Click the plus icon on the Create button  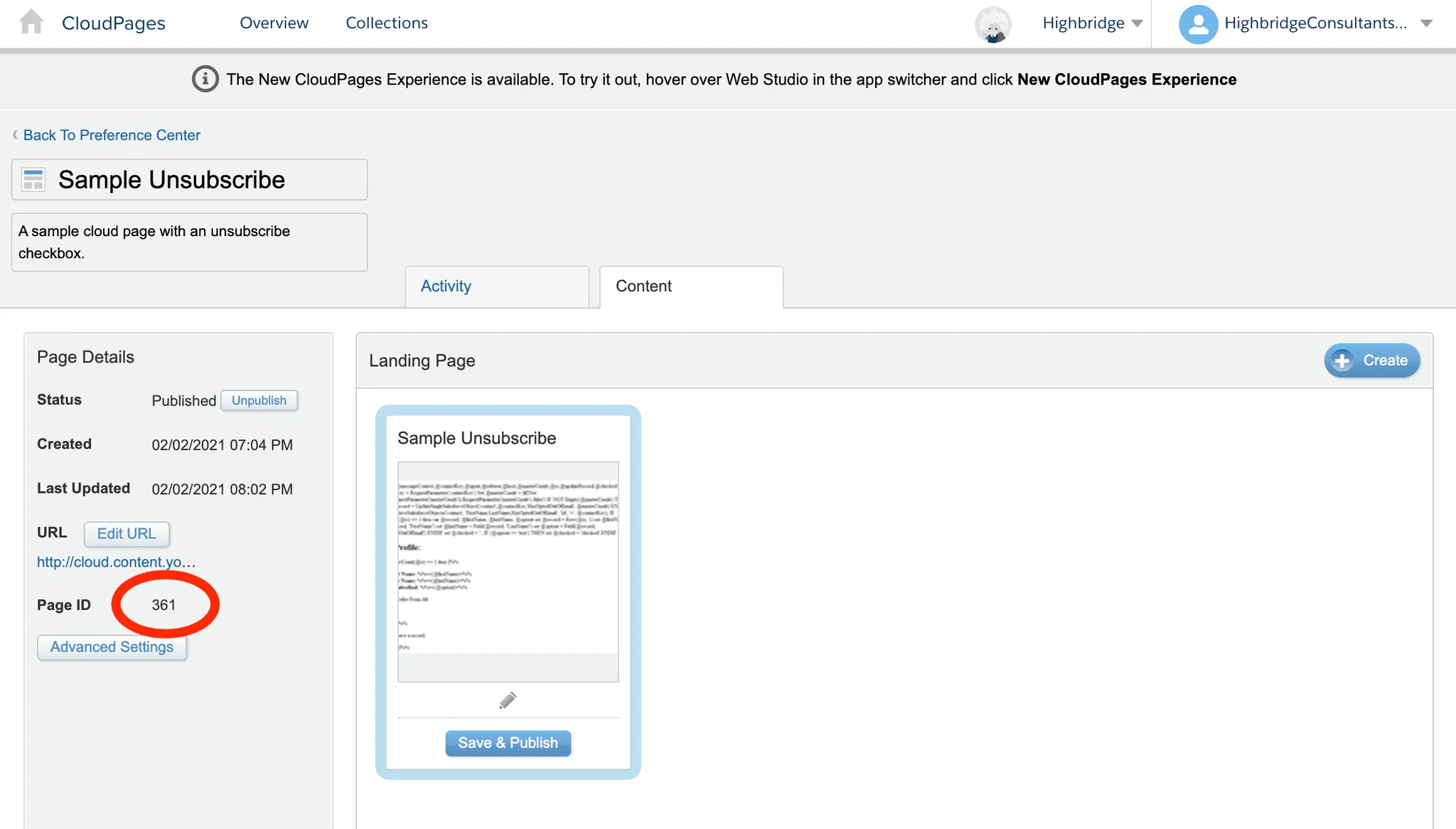[x=1342, y=360]
